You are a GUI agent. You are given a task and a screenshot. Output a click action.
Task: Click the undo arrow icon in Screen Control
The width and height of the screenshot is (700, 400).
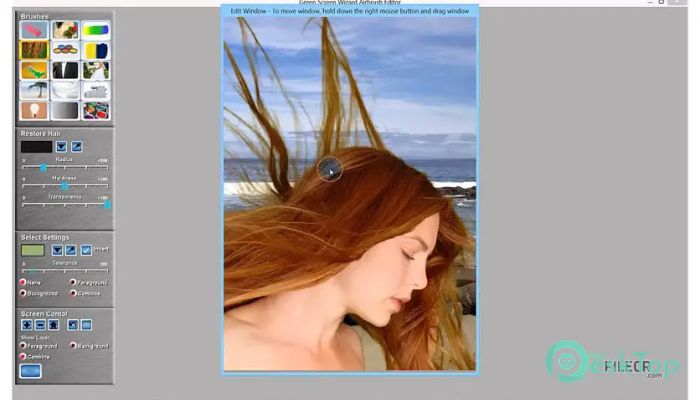(73, 325)
